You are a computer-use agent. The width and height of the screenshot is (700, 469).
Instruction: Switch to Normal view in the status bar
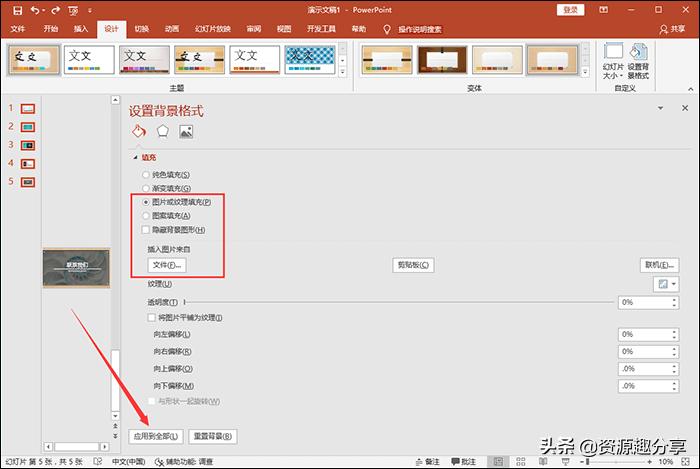pyautogui.click(x=498, y=461)
